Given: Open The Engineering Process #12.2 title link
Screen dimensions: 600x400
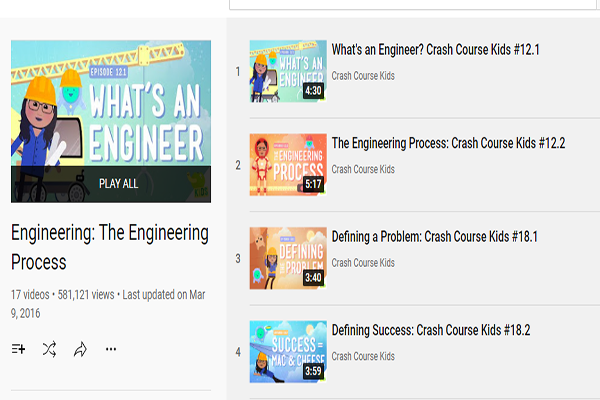Looking at the screenshot, I should click(x=448, y=143).
